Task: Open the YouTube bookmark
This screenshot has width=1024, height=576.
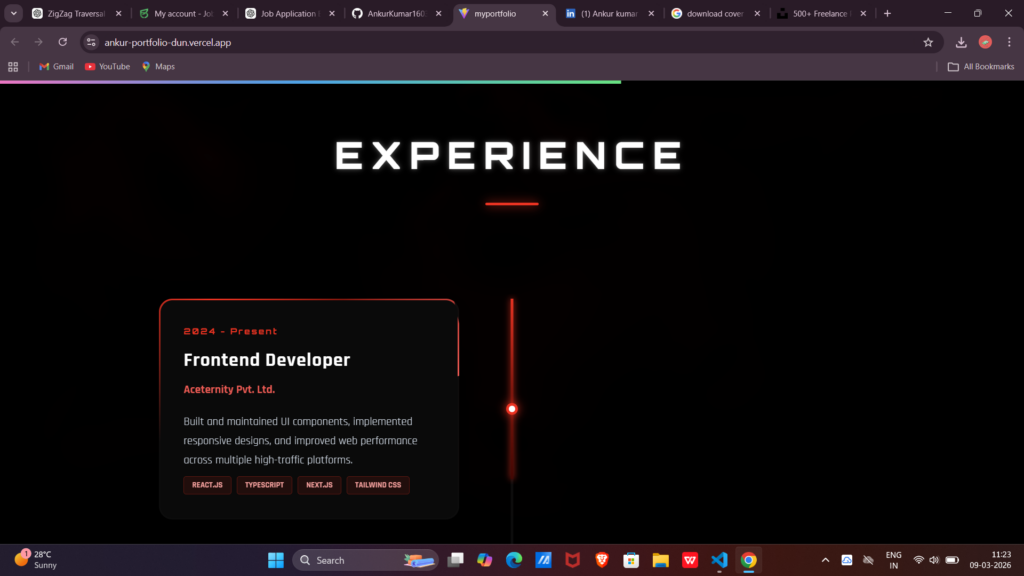Action: [x=107, y=67]
